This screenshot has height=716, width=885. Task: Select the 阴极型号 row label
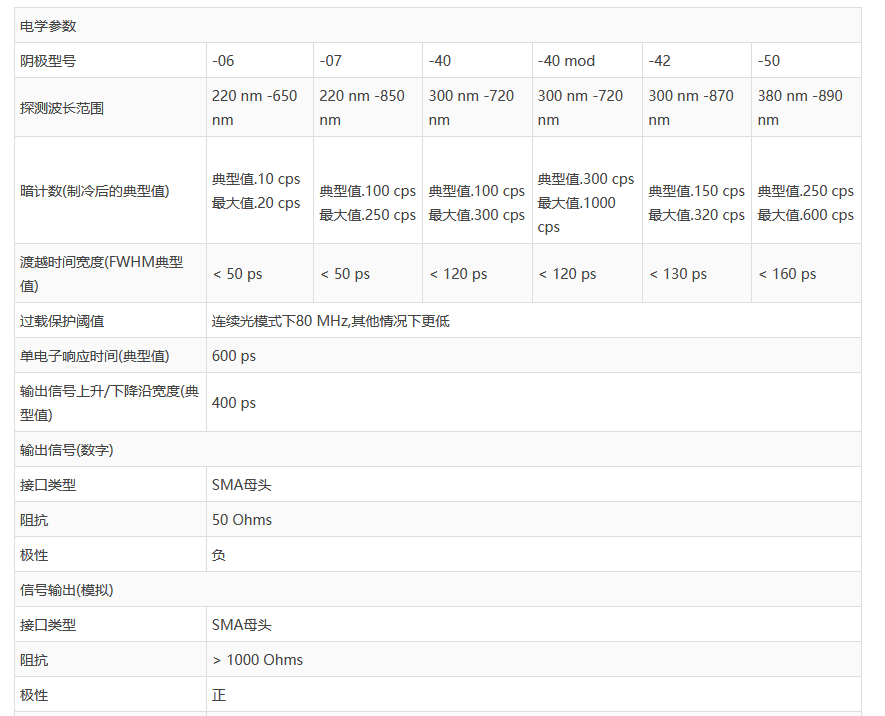[48, 61]
